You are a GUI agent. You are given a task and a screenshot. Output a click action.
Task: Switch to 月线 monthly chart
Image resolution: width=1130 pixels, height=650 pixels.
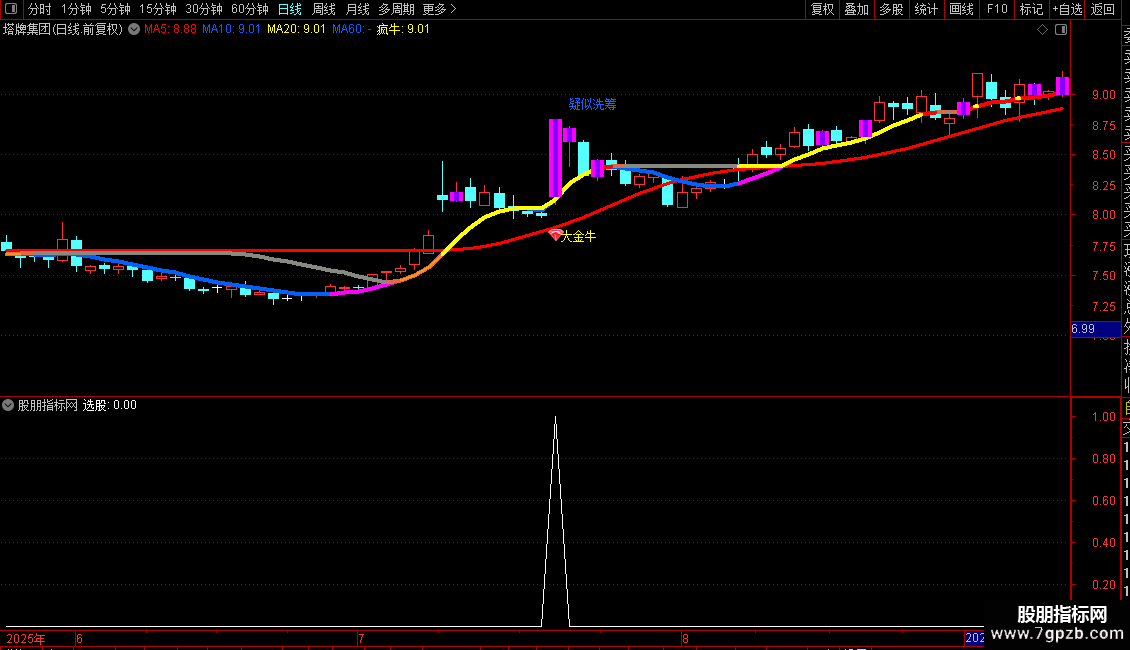click(x=357, y=9)
